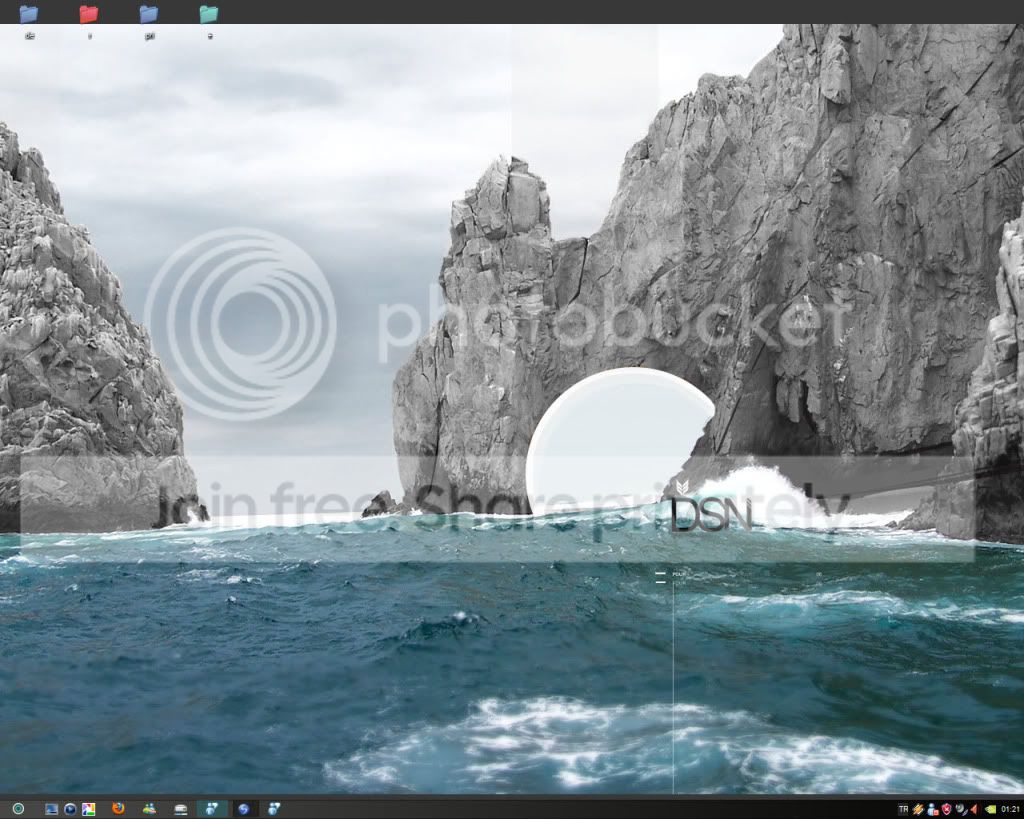Open the show desktop monitor icon
The height and width of the screenshot is (819, 1024).
[51, 809]
